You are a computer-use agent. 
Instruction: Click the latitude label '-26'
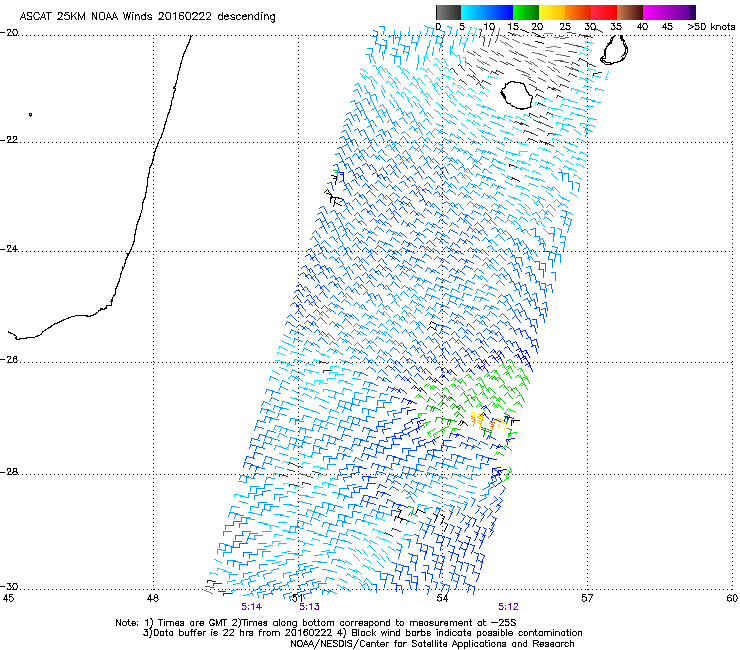[x=9, y=360]
